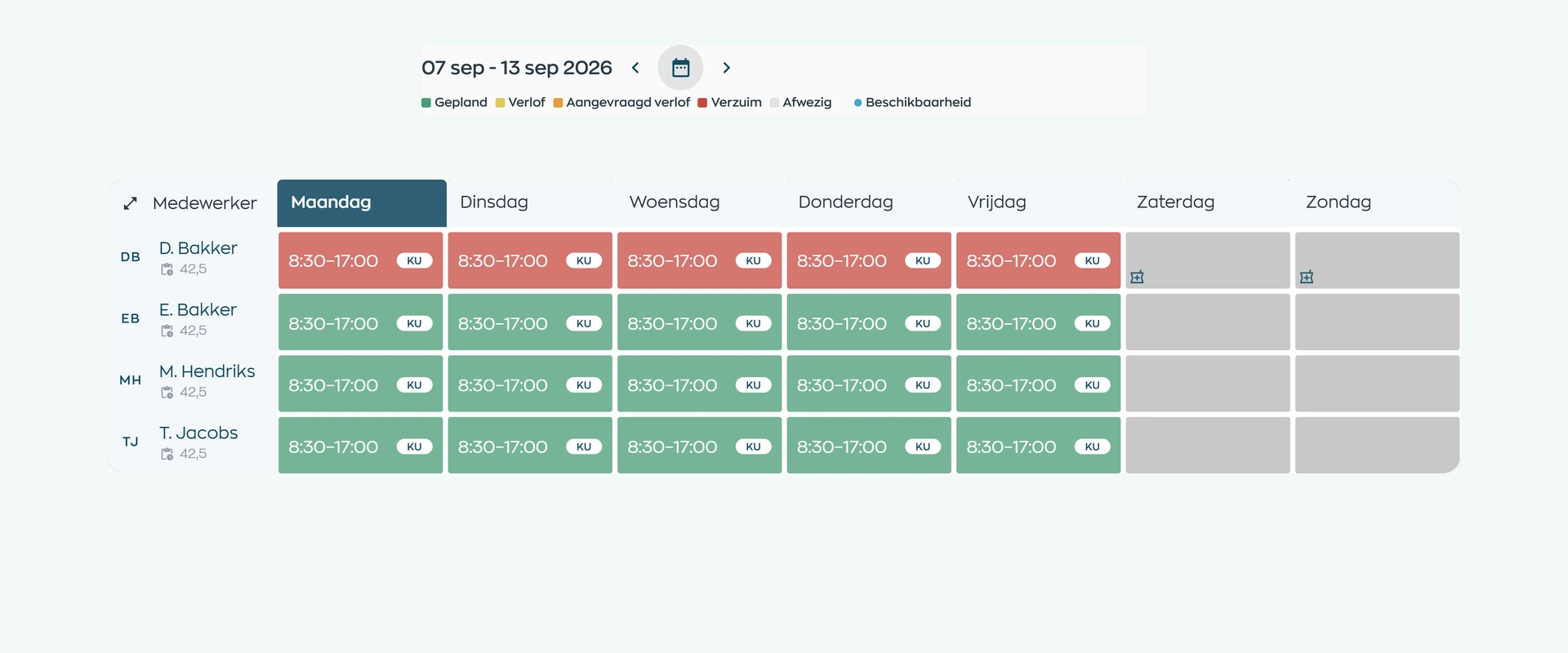Click E. Bakker's empty Zaterdag cell
The height and width of the screenshot is (653, 1568).
1208,322
